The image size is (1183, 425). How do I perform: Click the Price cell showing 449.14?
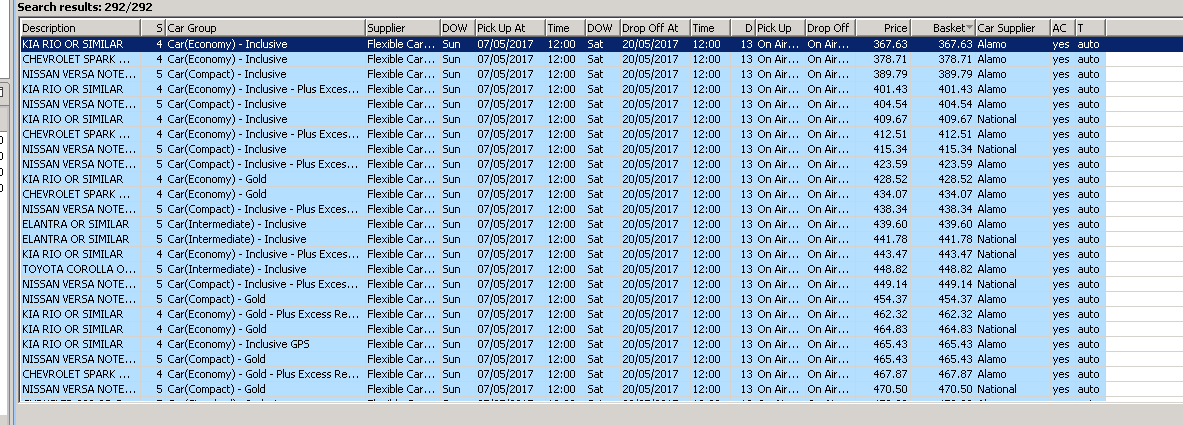pyautogui.click(x=883, y=284)
